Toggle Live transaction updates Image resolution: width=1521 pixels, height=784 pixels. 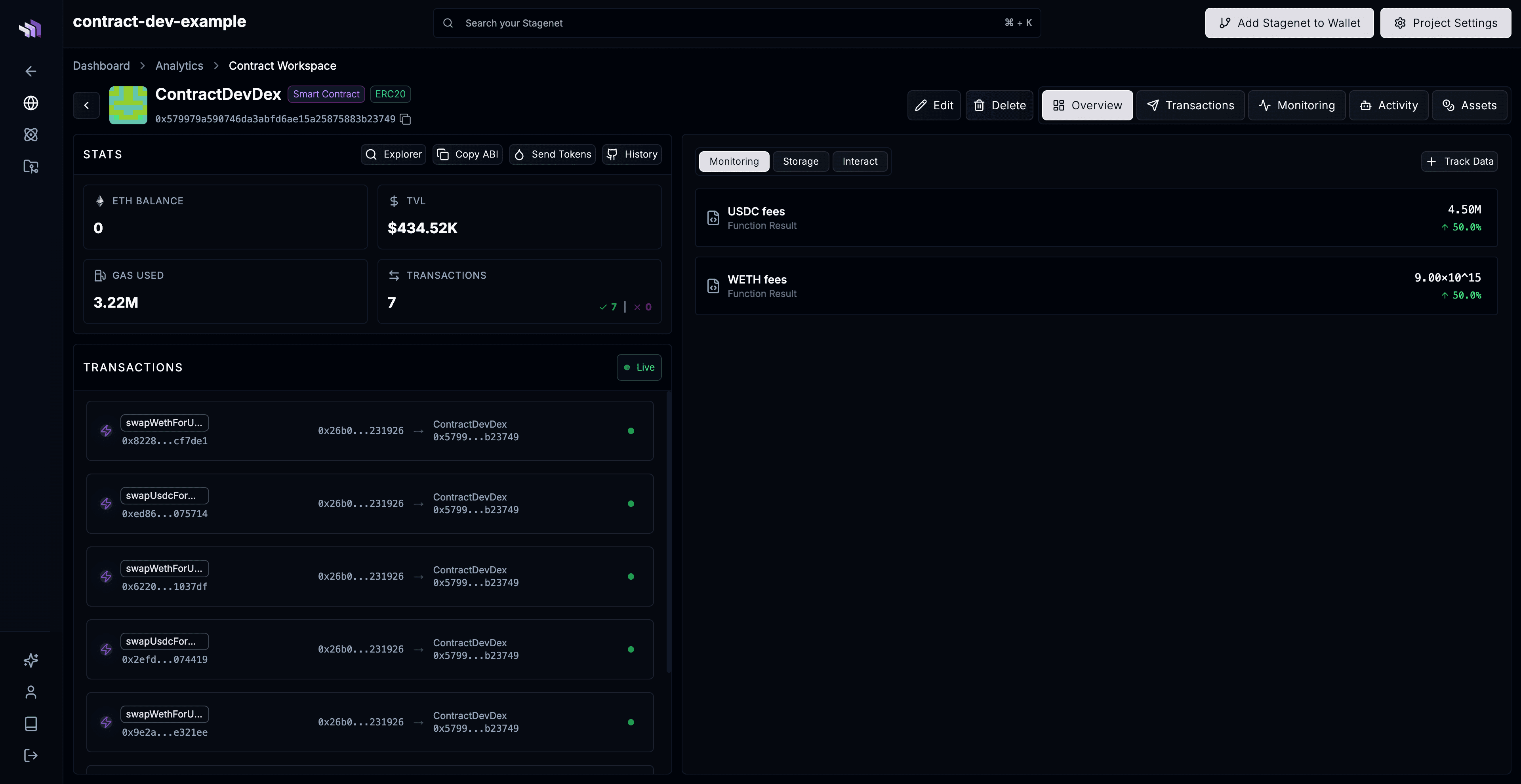pyautogui.click(x=639, y=367)
